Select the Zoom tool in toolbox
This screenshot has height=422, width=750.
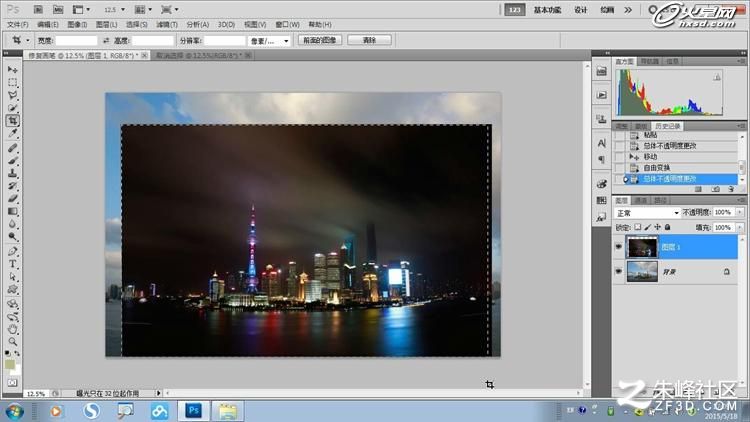[12, 342]
